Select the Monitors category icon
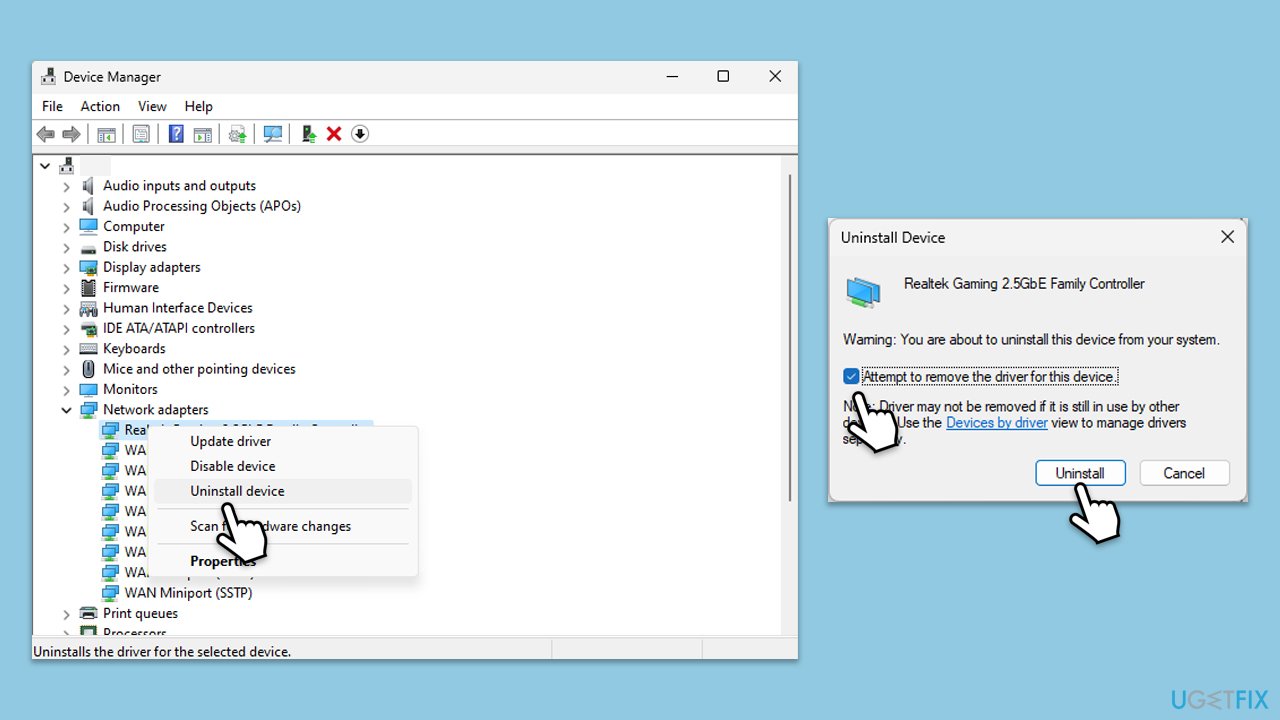 pyautogui.click(x=88, y=389)
